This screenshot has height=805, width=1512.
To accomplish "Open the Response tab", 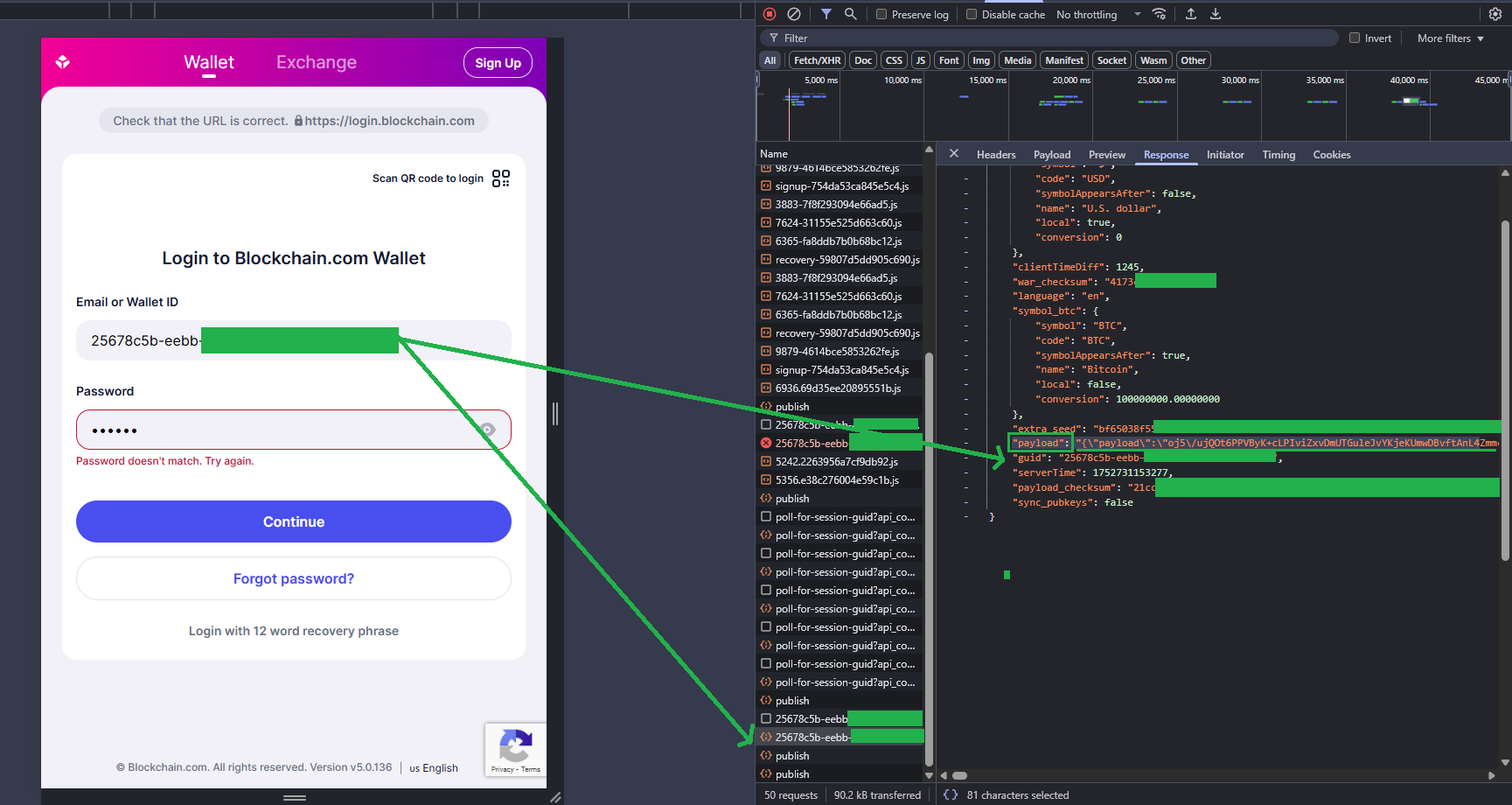I will coord(1167,155).
